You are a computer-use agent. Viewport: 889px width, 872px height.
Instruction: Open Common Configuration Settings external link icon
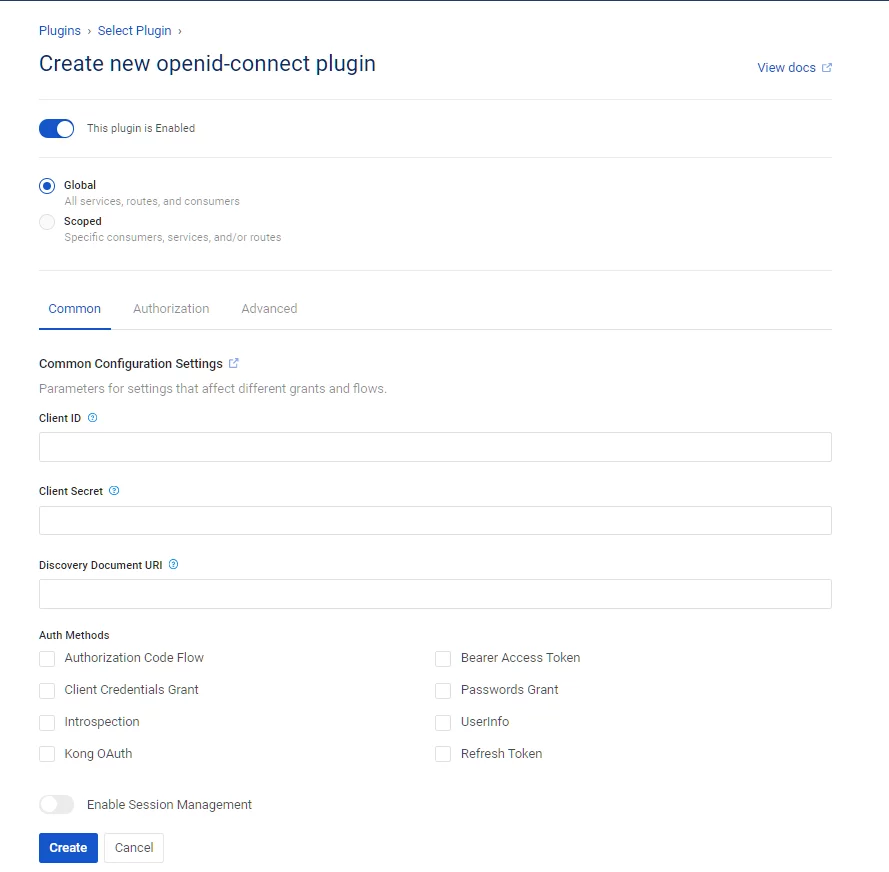(x=234, y=363)
